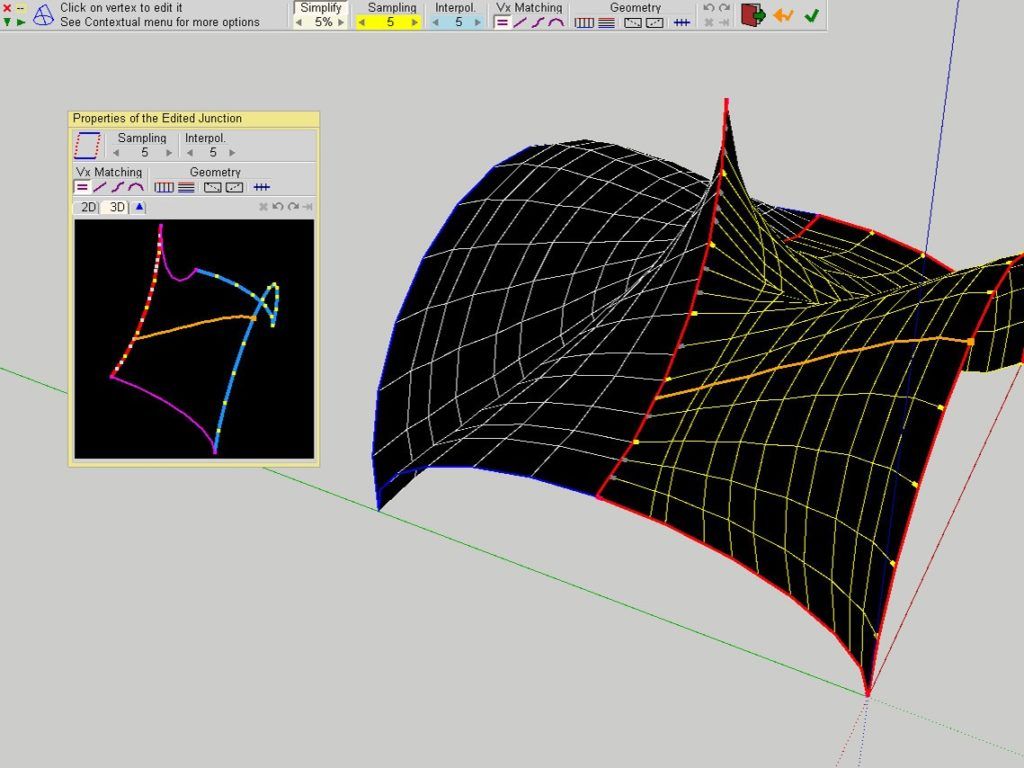This screenshot has width=1024, height=768.
Task: Decrease top toolbar Sampling with left arrow
Action: pyautogui.click(x=362, y=22)
